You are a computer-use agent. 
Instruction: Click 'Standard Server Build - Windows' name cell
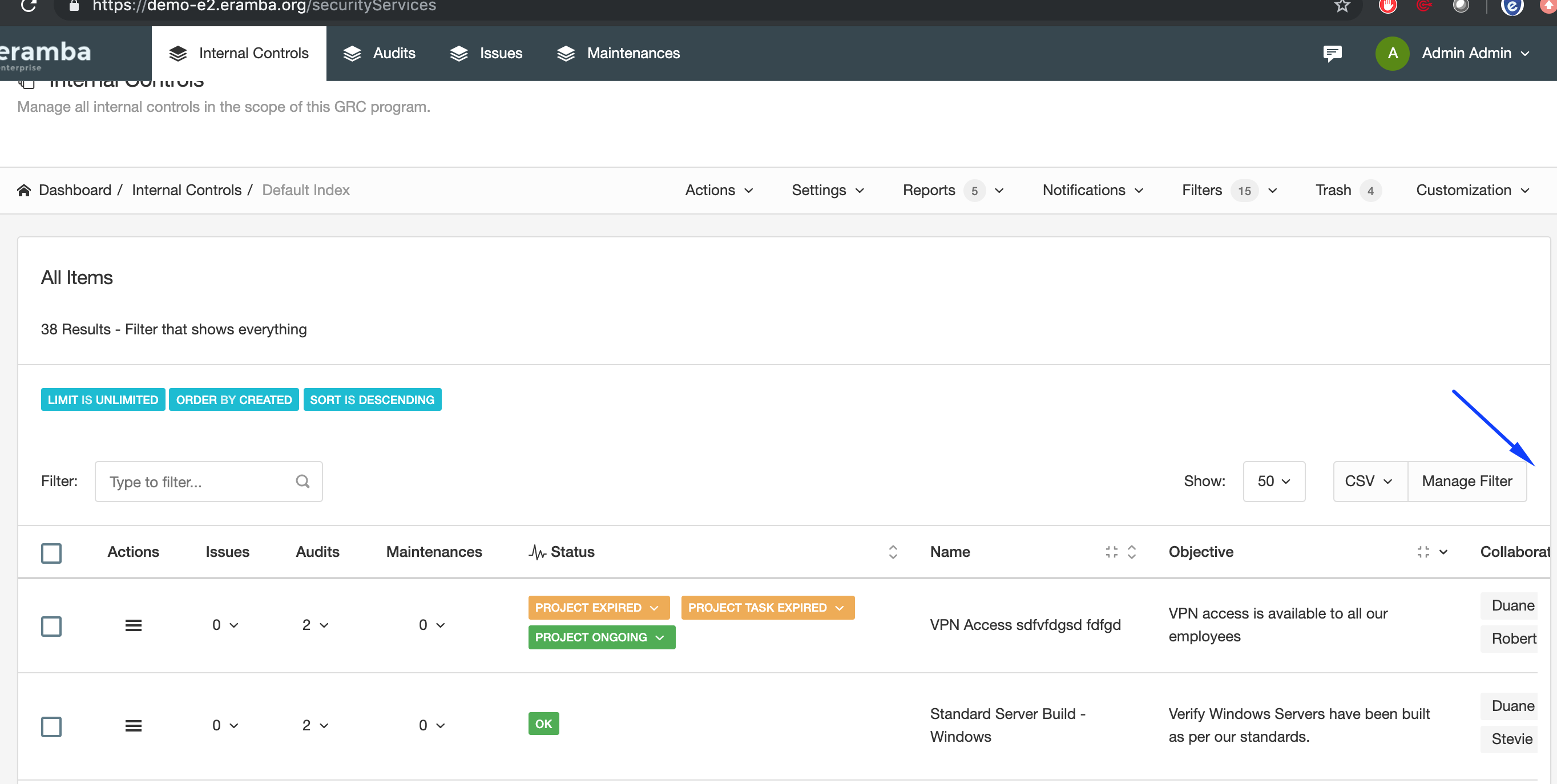pos(1007,725)
